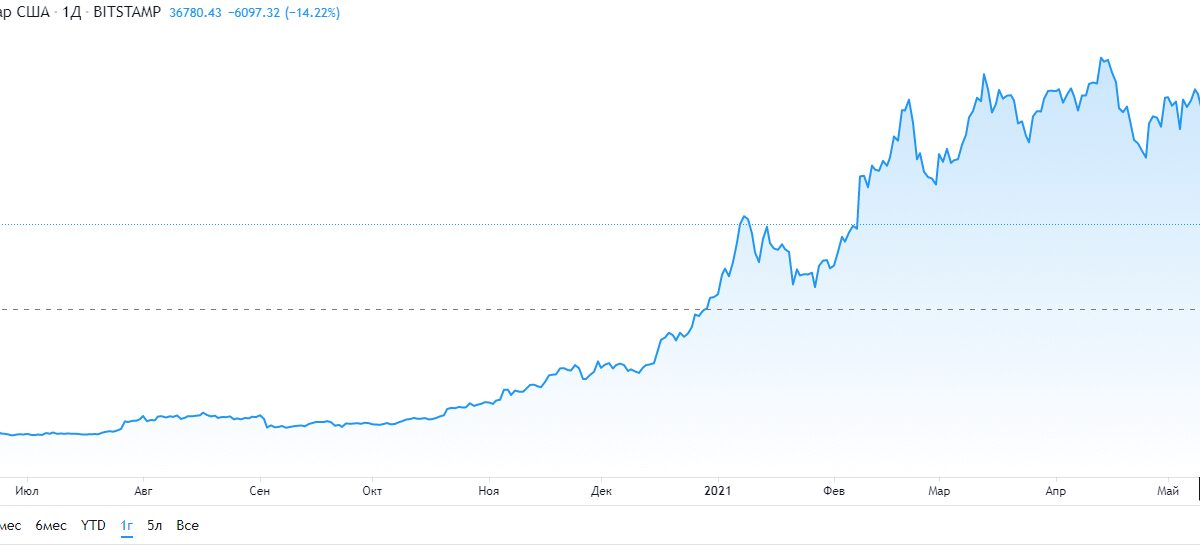Switch to the YTD range
The height and width of the screenshot is (551, 1200).
(93, 525)
